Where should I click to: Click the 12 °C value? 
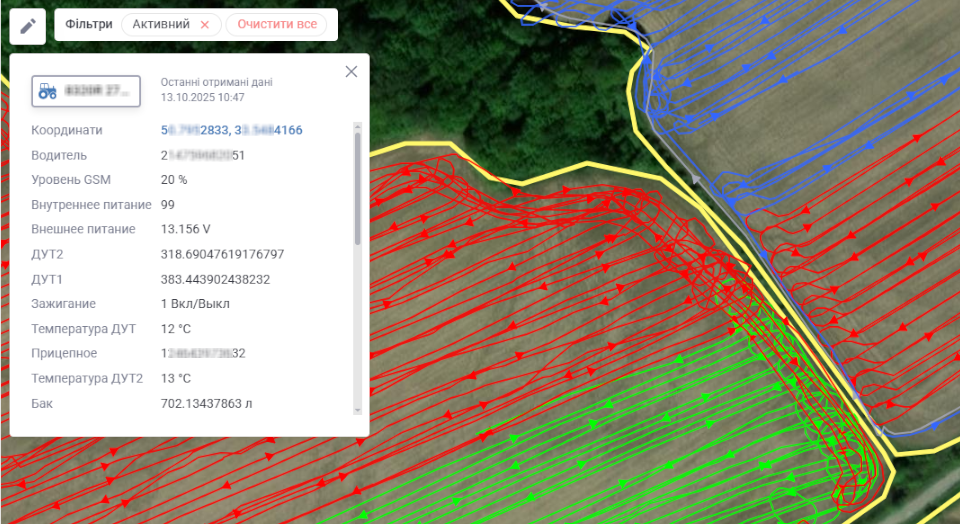pos(176,329)
